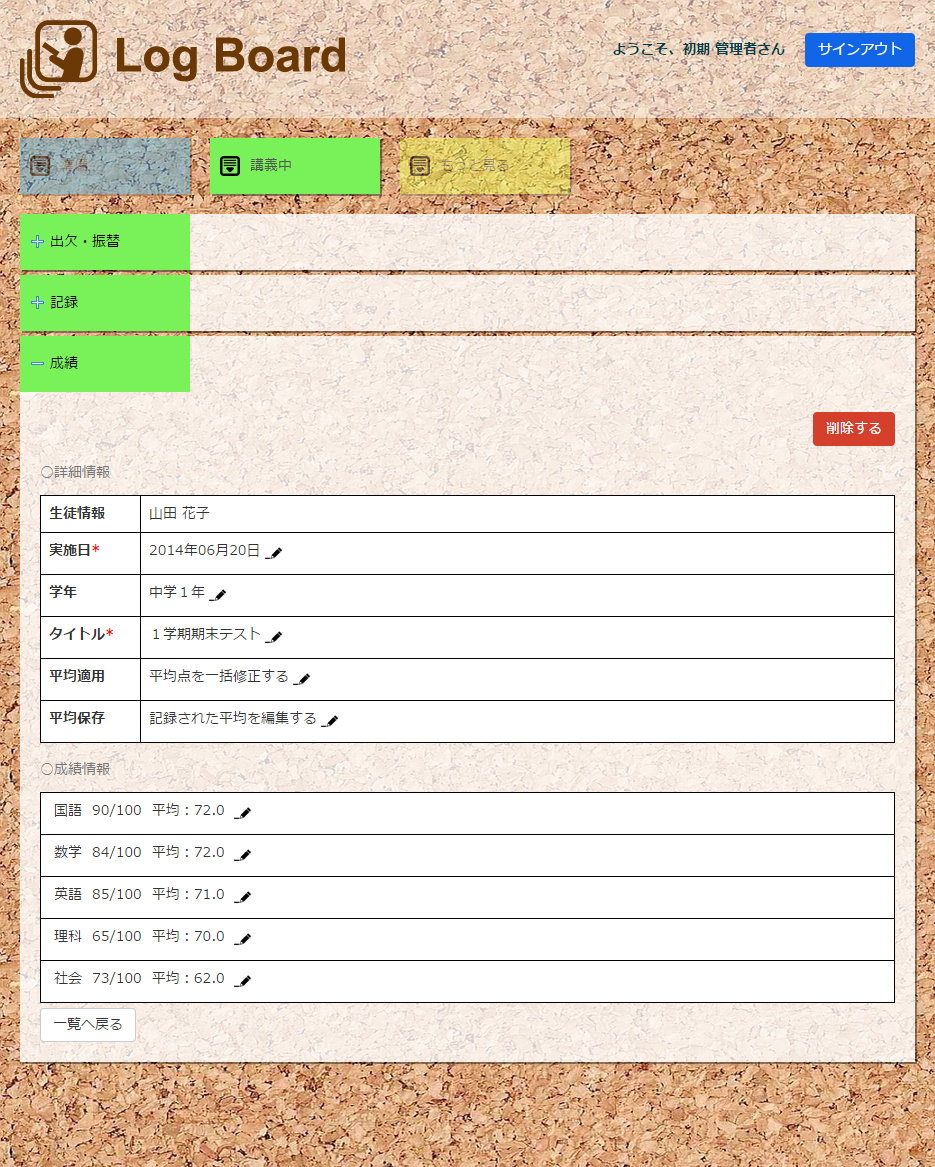Edit the 数学 score with pencil icon

click(x=243, y=855)
